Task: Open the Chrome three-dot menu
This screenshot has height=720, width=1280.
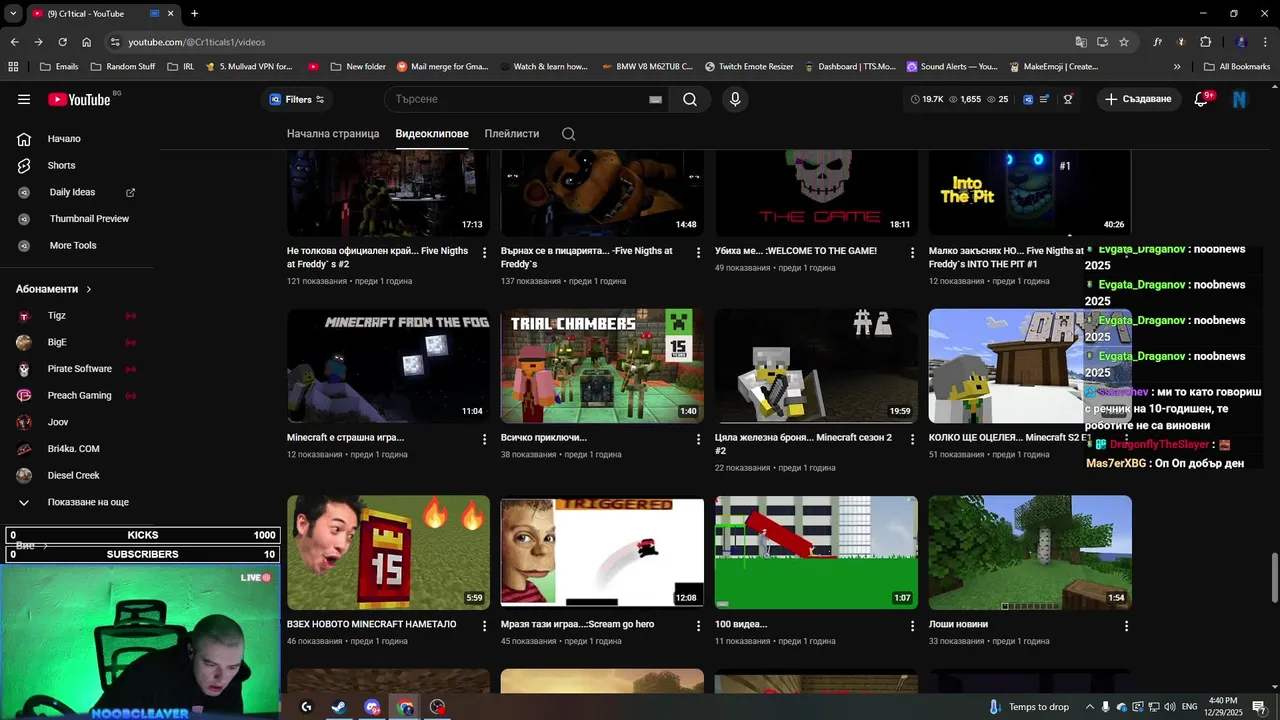Action: coord(1265,42)
